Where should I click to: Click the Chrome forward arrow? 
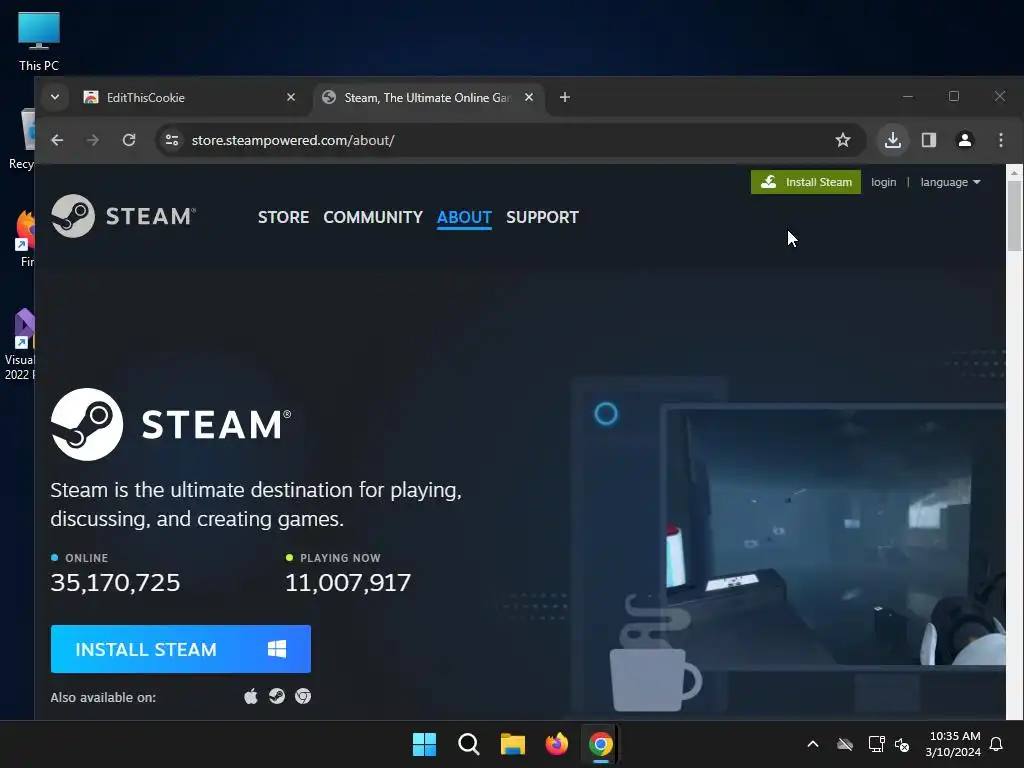(93, 140)
